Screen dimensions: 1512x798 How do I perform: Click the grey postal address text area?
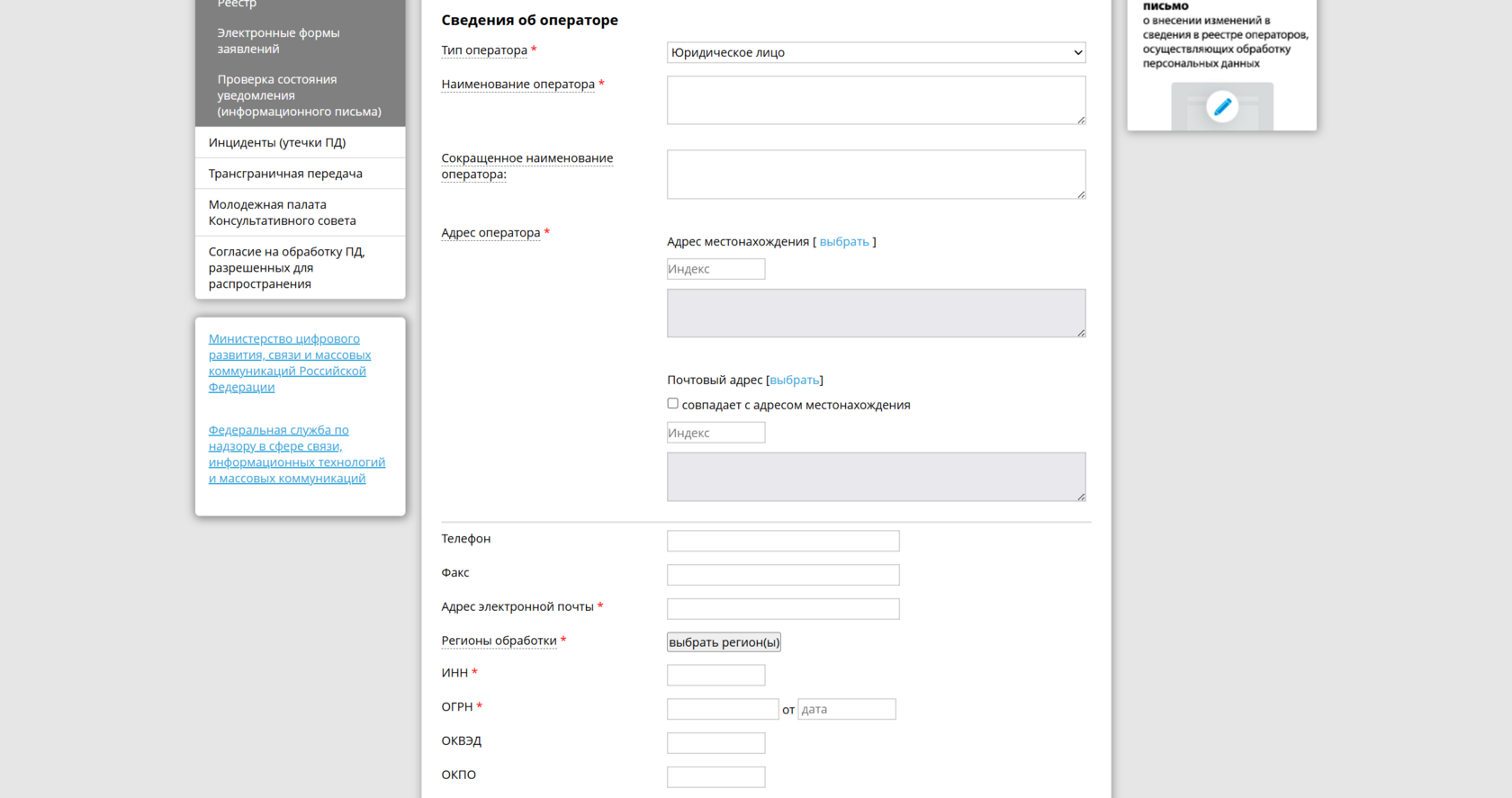click(x=876, y=477)
